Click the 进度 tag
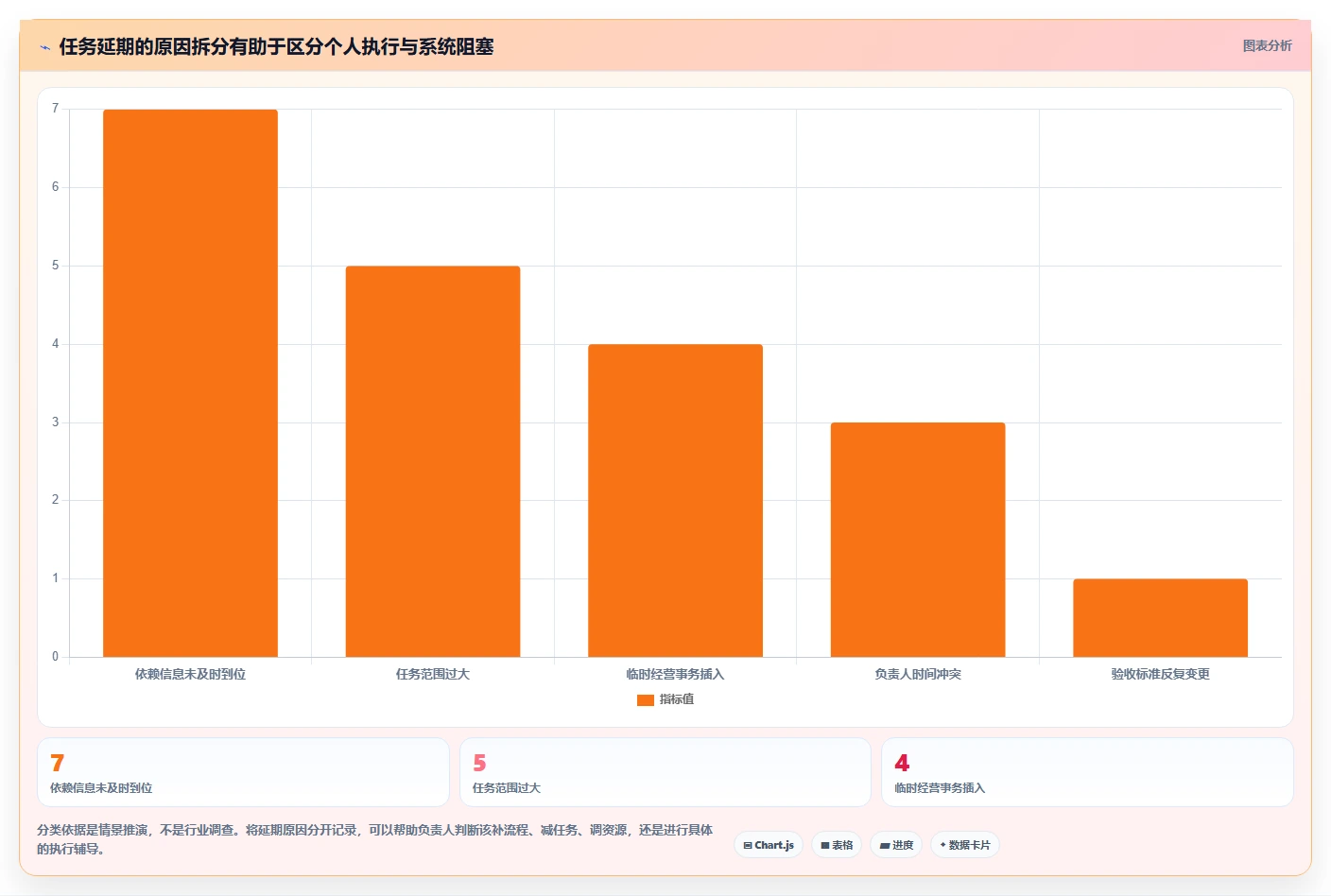This screenshot has height=896, width=1331. (x=896, y=845)
